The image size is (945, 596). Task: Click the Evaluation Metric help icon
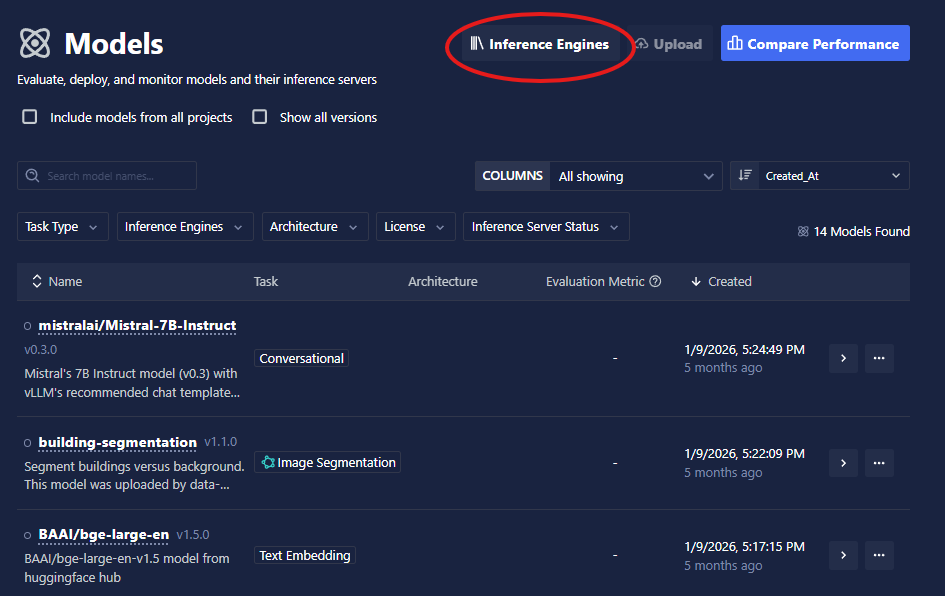(x=655, y=281)
